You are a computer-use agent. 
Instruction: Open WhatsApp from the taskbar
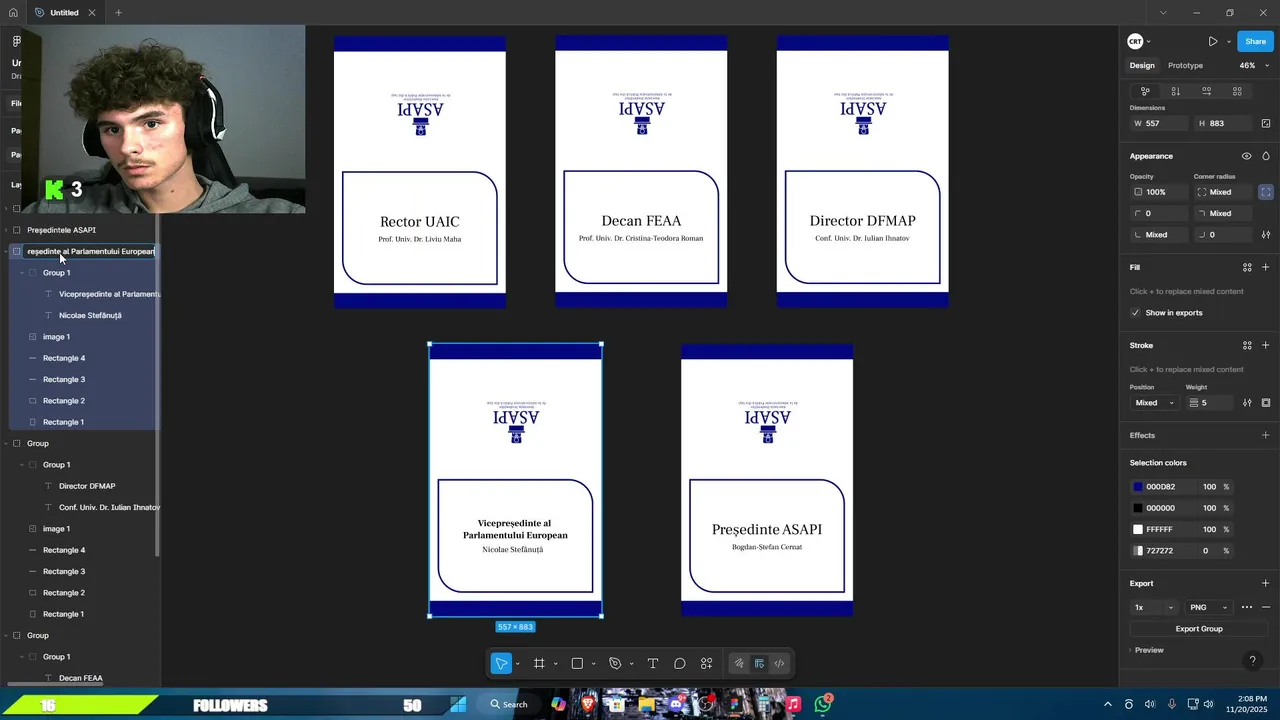(x=822, y=704)
